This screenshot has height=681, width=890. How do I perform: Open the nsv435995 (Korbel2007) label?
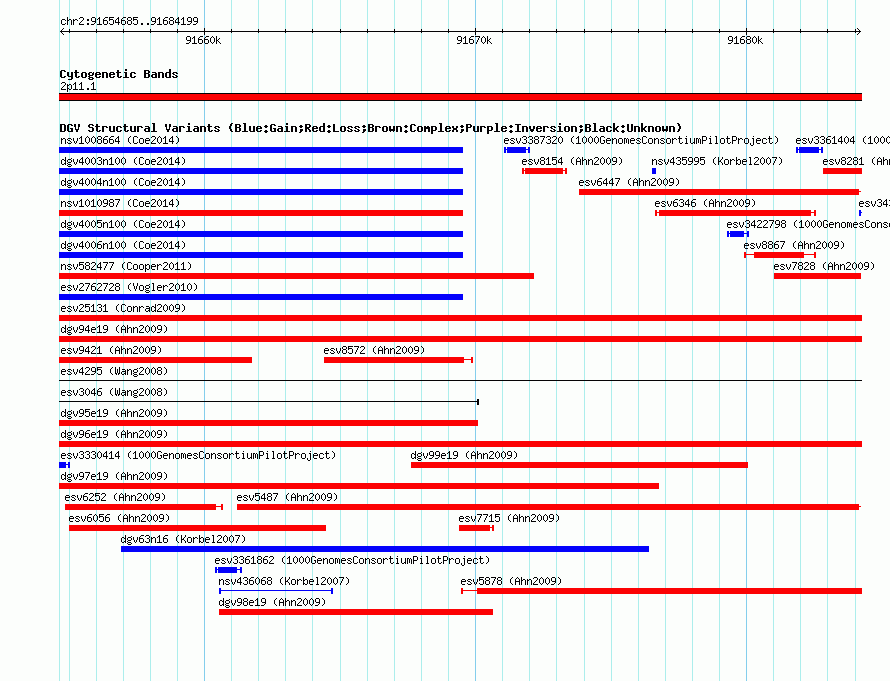[717, 161]
